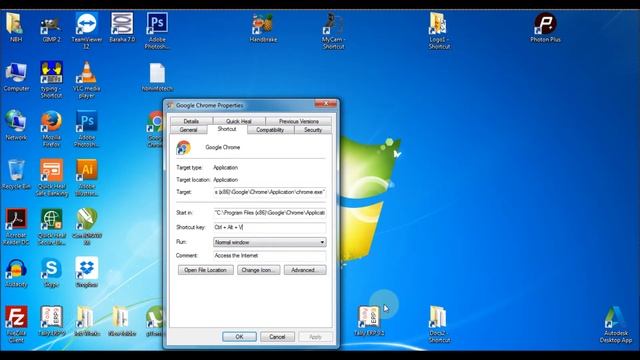Click into the Target path field
This screenshot has height=360, width=640.
[269, 191]
